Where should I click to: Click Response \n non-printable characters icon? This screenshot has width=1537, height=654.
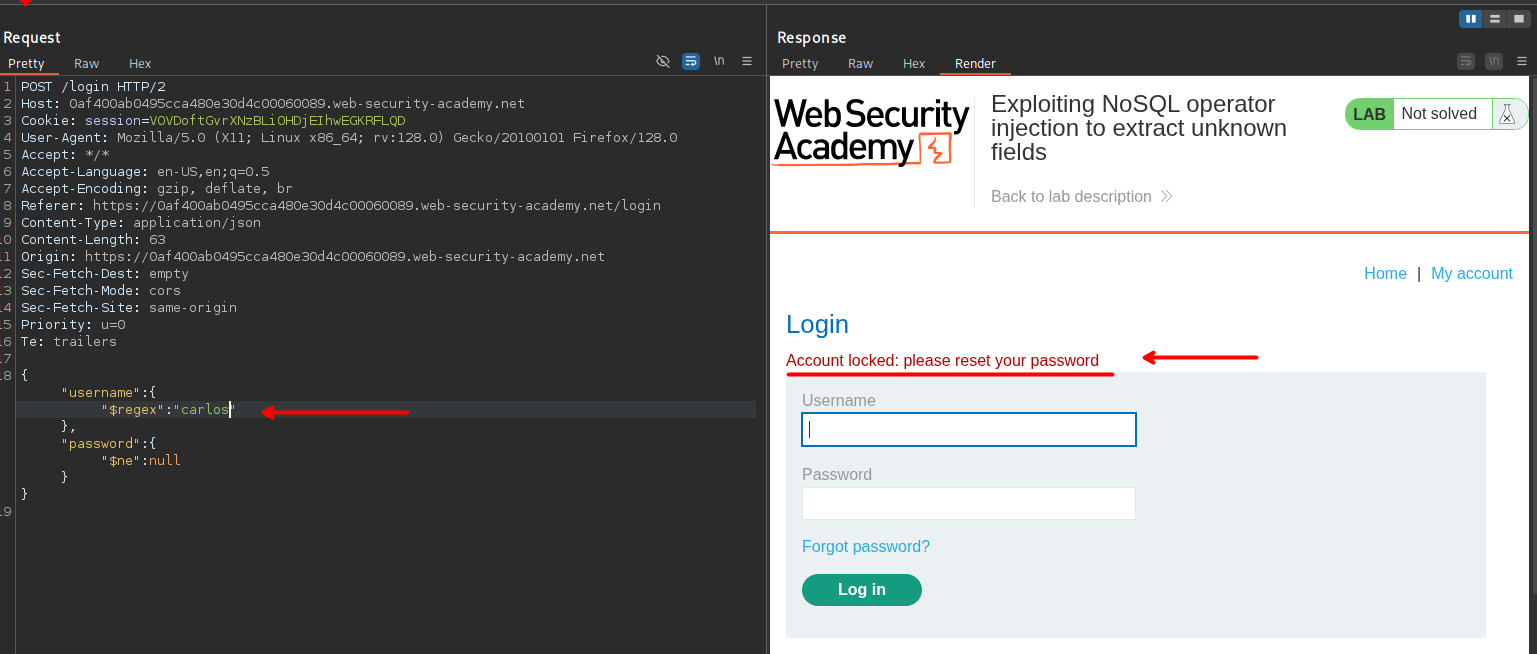coord(1494,61)
